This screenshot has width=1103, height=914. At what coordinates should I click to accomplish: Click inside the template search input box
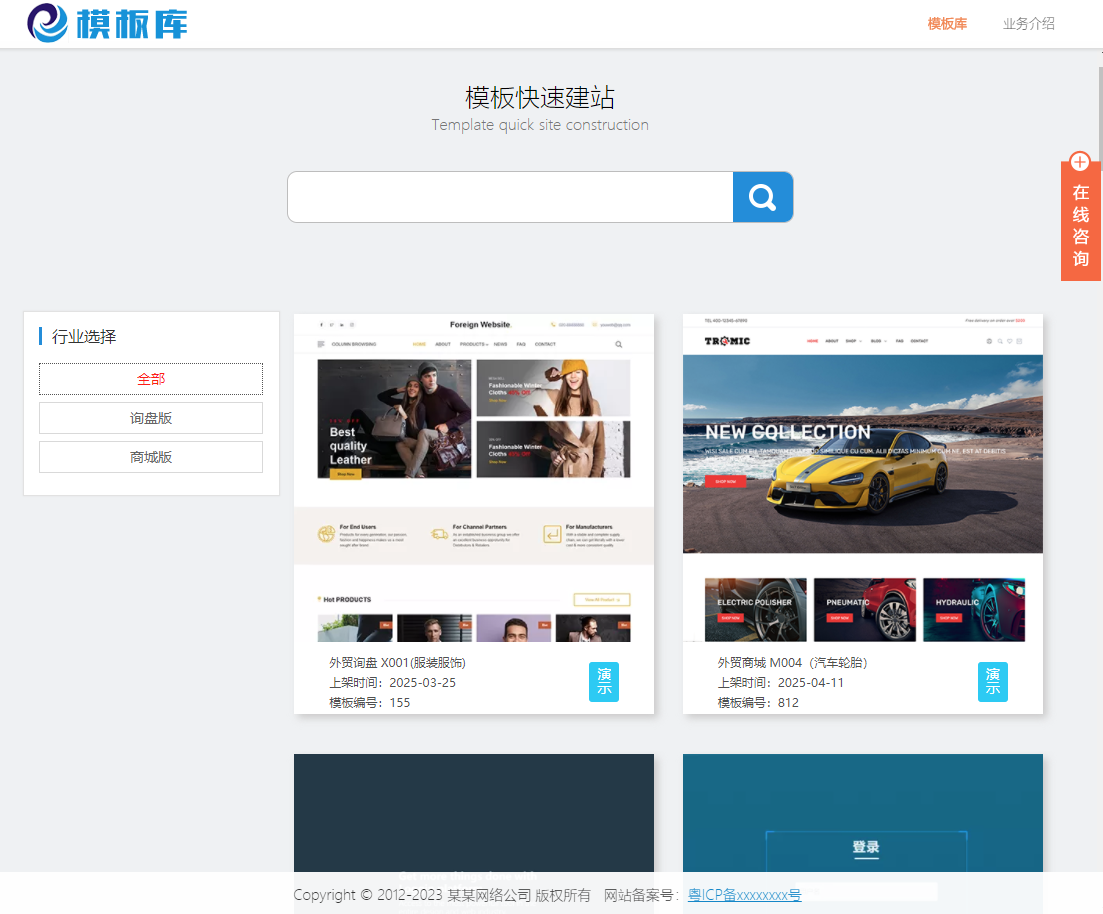(510, 197)
